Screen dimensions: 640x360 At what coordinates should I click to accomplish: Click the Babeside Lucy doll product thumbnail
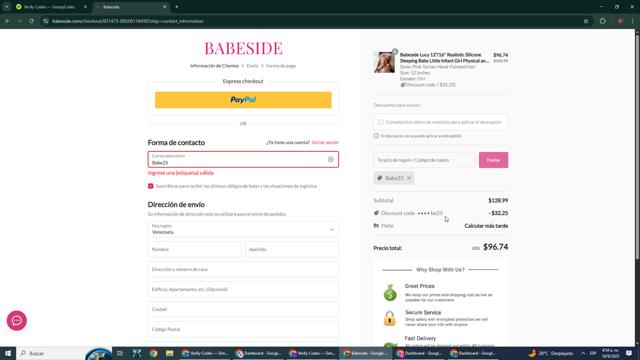click(x=384, y=62)
